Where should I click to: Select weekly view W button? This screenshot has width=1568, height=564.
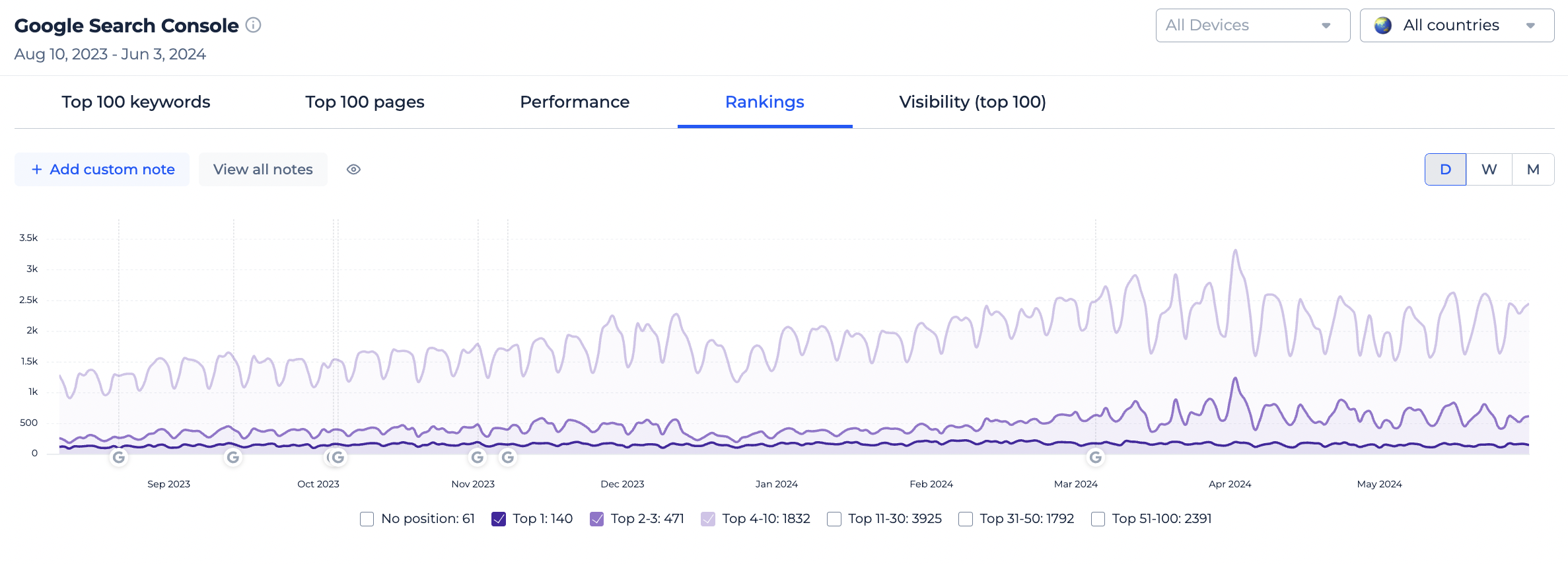(1489, 170)
